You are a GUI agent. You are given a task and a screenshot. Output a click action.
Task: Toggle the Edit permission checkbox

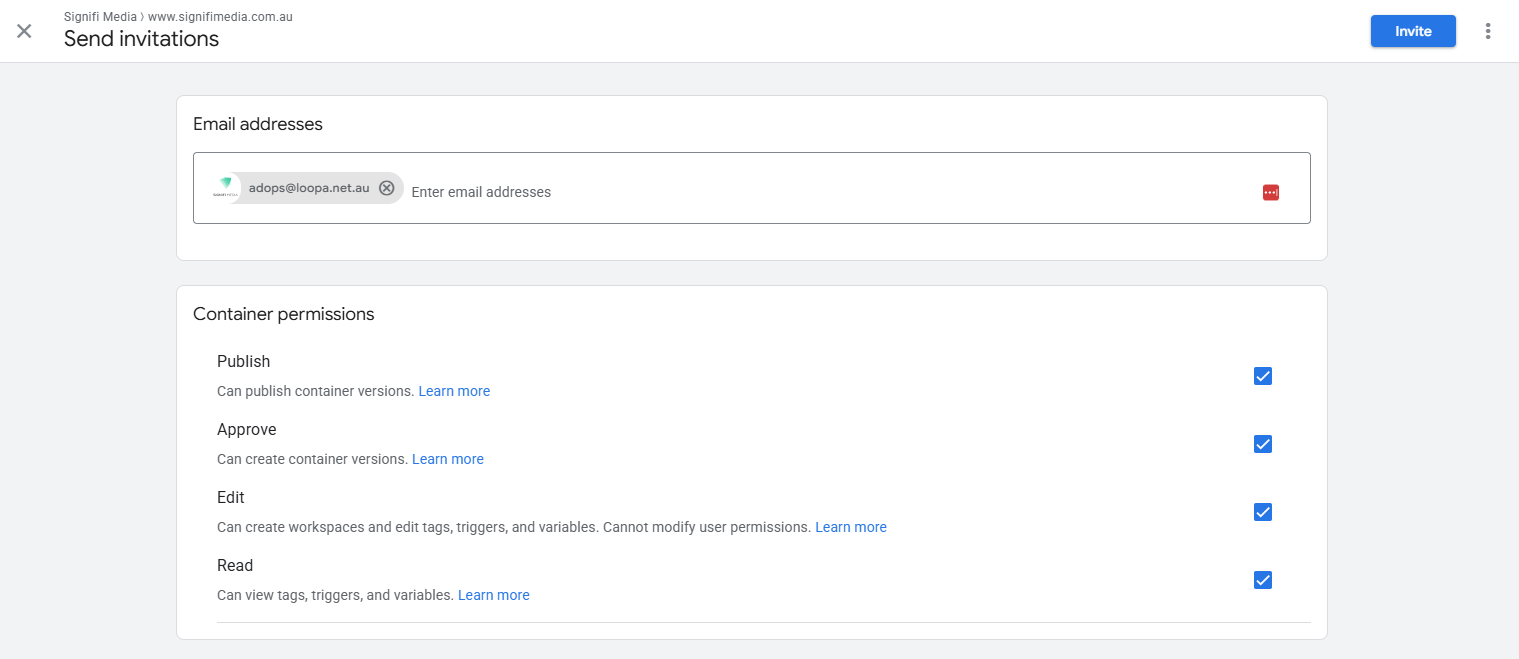coord(1263,512)
